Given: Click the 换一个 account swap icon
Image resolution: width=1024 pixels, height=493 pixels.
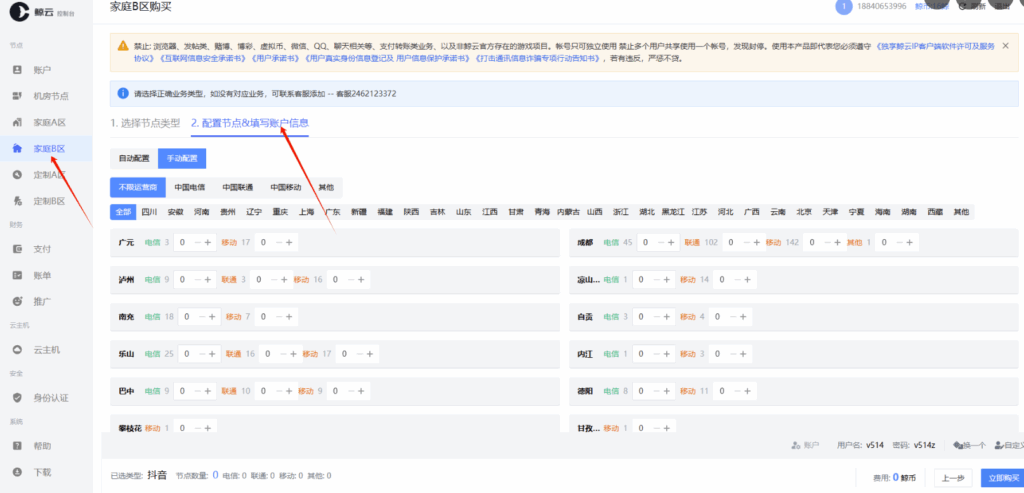Looking at the screenshot, I should (x=958, y=445).
